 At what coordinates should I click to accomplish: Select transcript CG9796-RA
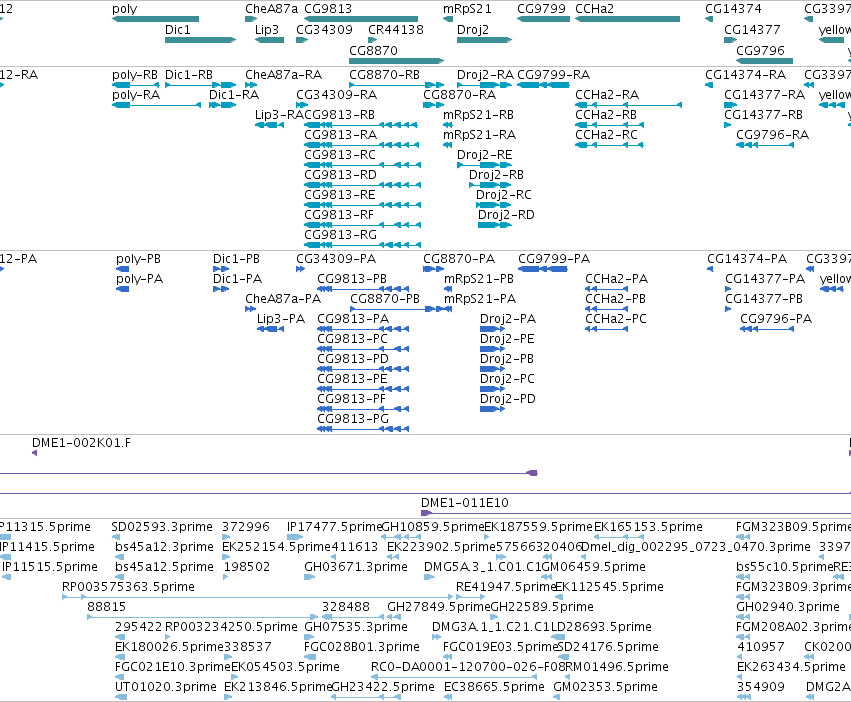pyautogui.click(x=765, y=145)
